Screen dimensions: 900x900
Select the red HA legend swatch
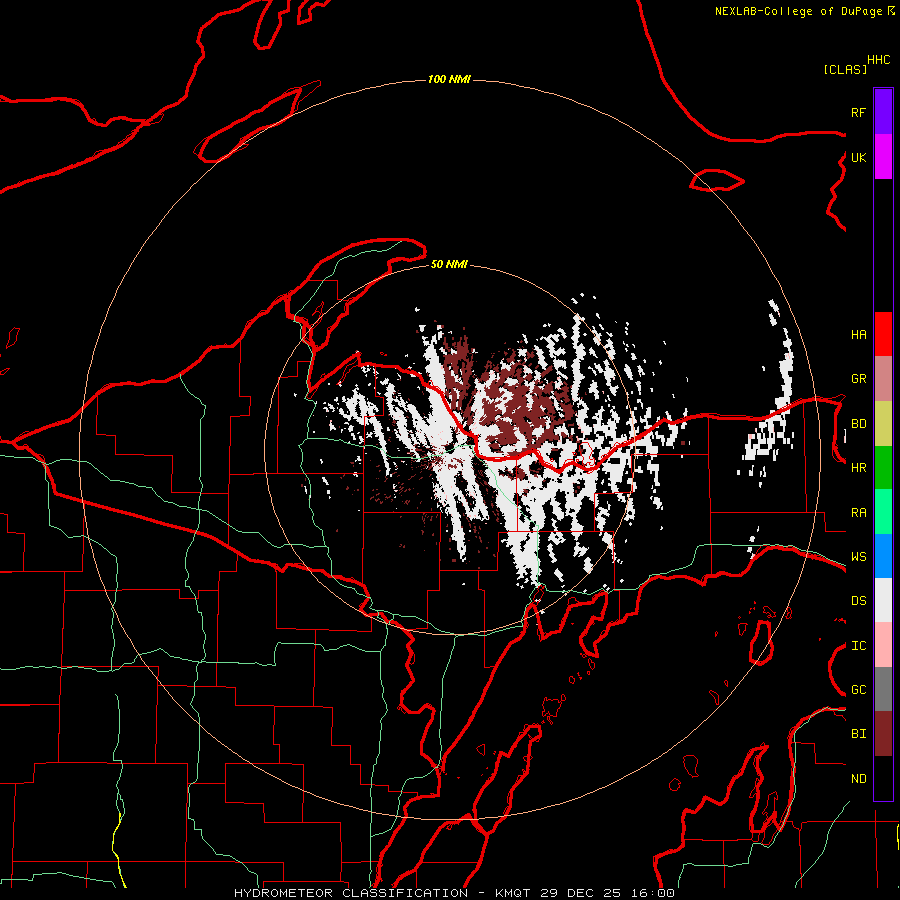point(883,334)
